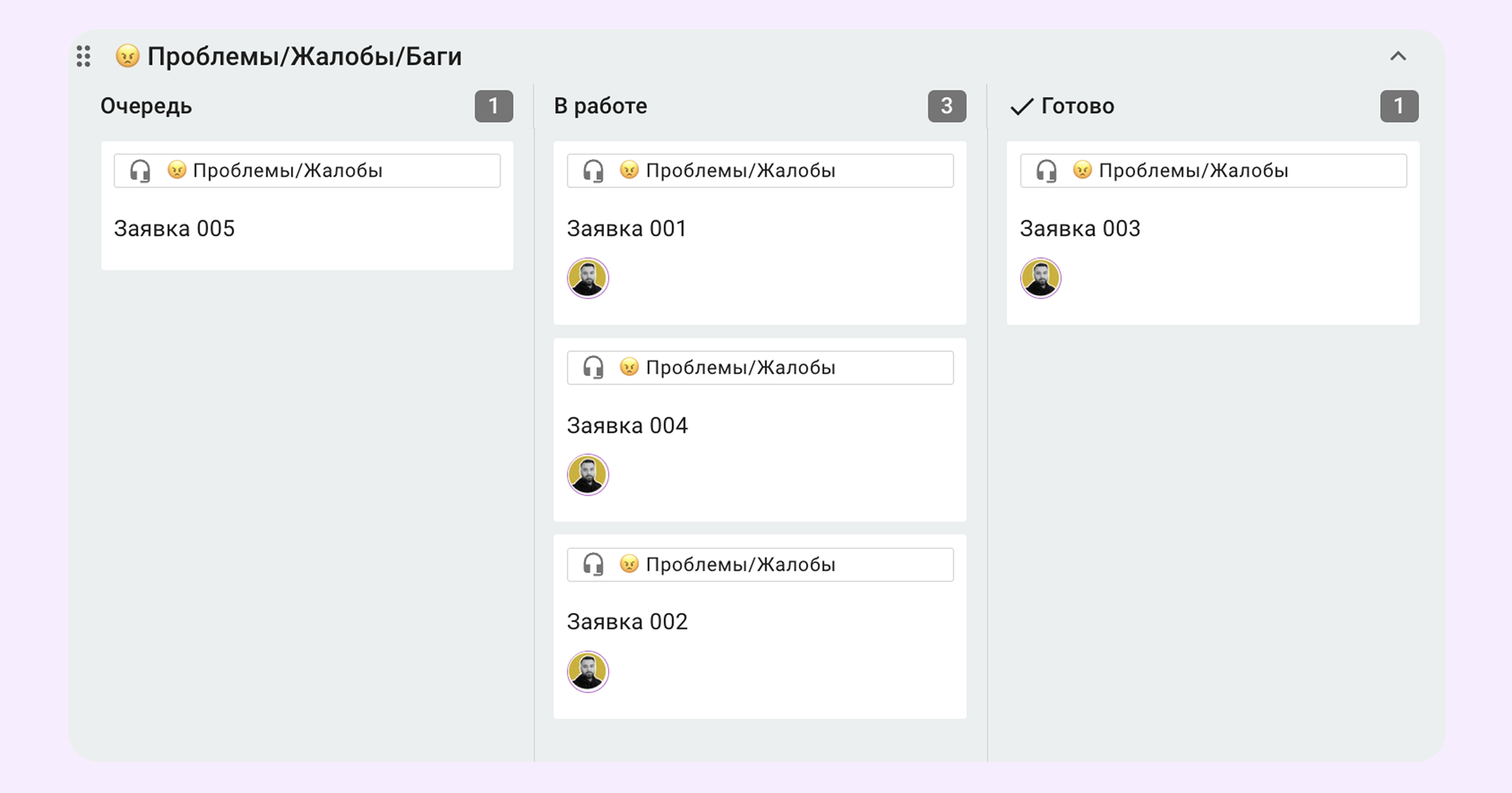Click the headphone icon on Заявка 005 card
The width and height of the screenshot is (1512, 793).
tap(138, 170)
